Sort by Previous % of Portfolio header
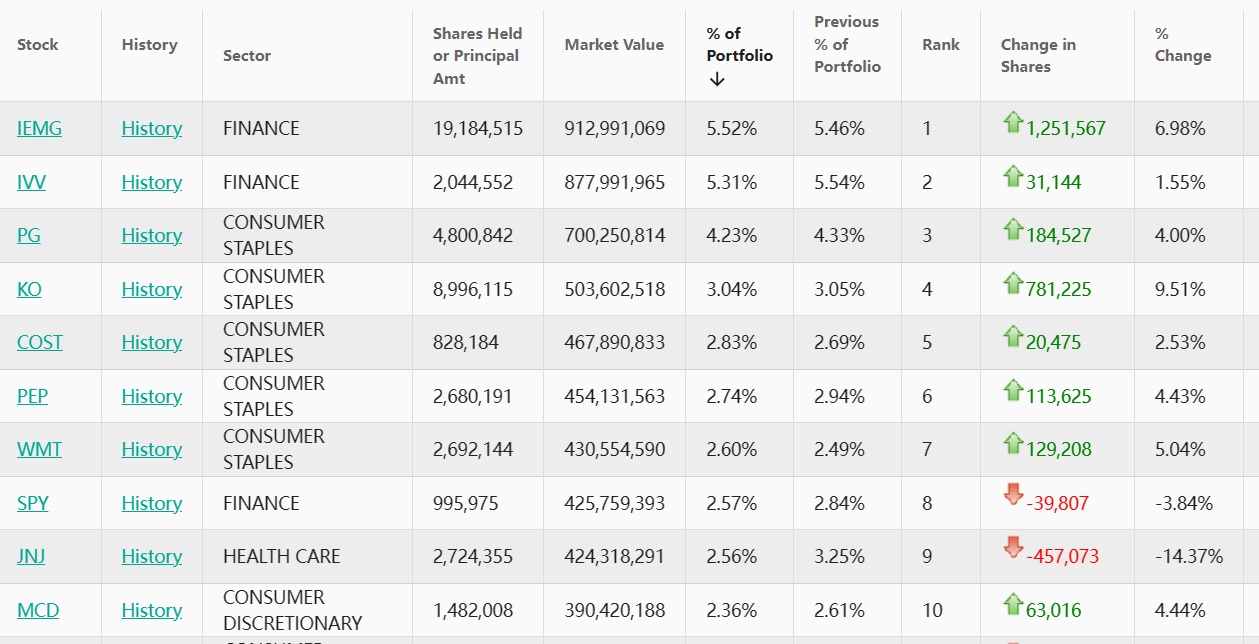The width and height of the screenshot is (1259, 644). point(847,45)
